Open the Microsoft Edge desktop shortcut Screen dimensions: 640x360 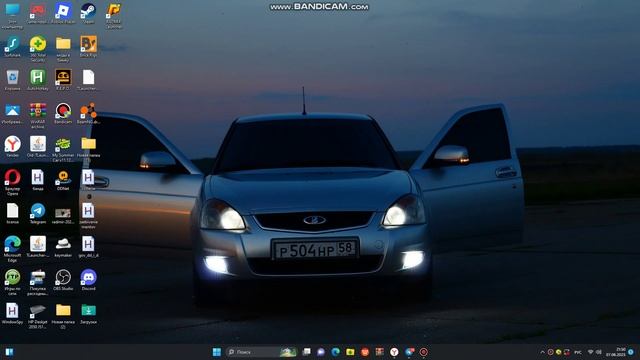pyautogui.click(x=12, y=249)
